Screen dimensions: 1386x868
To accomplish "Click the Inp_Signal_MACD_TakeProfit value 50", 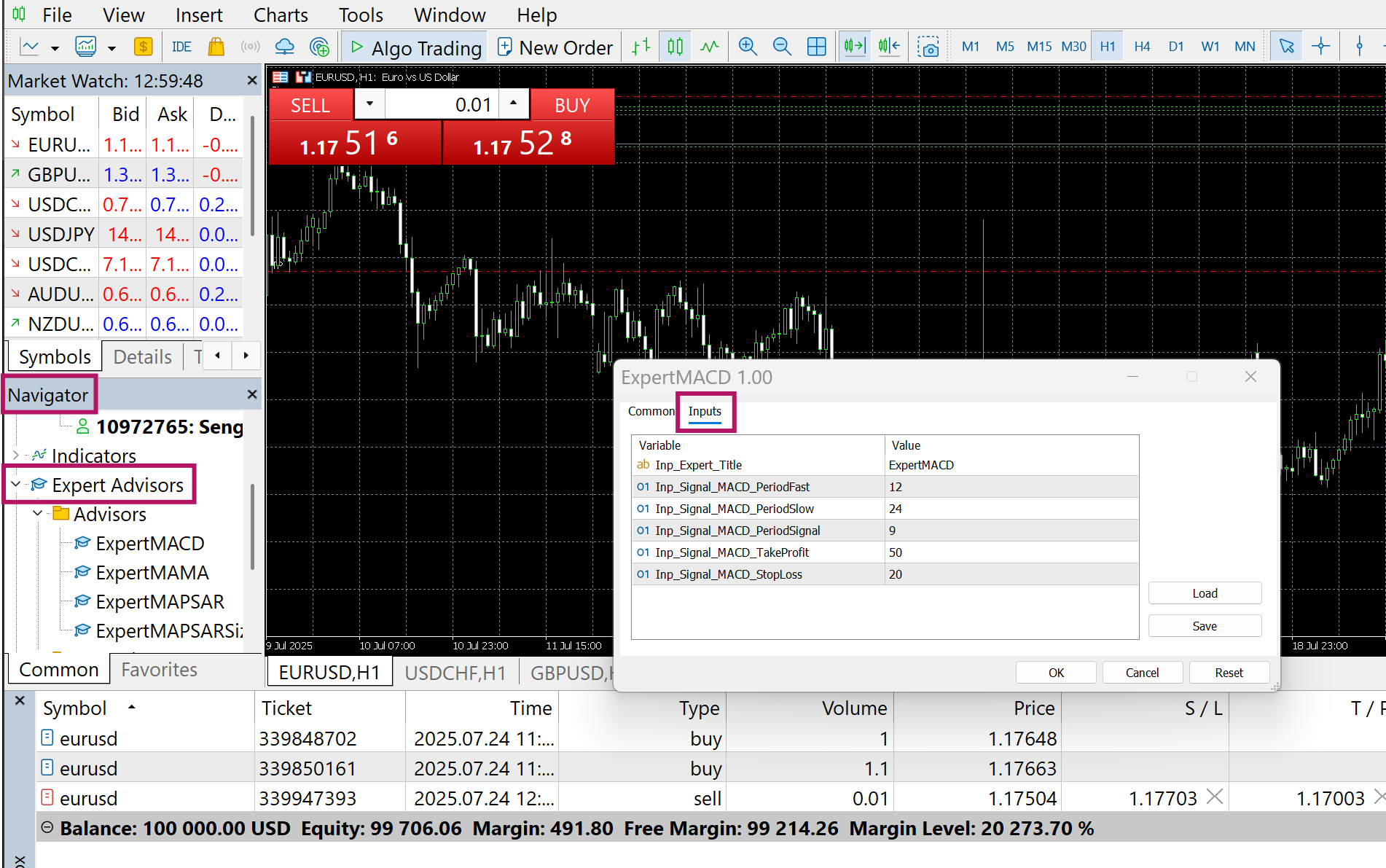I will (896, 552).
